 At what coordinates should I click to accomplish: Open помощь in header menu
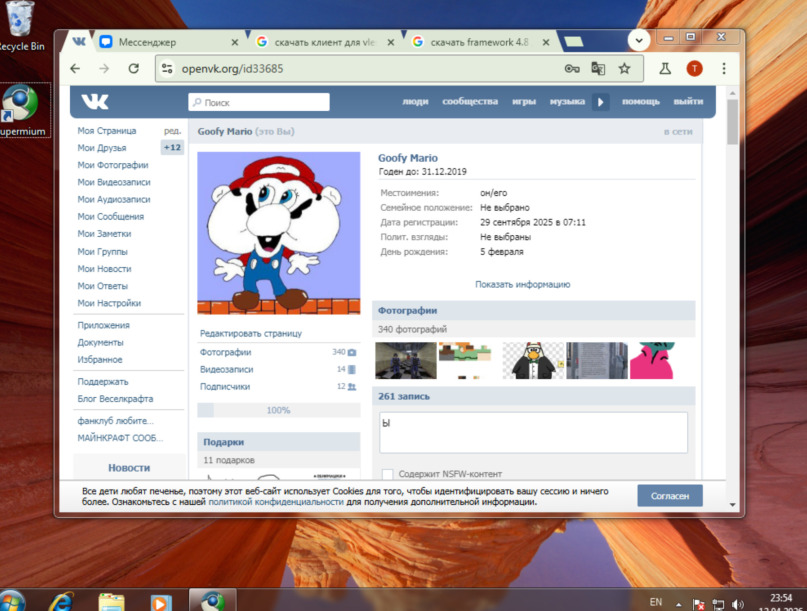(x=641, y=101)
